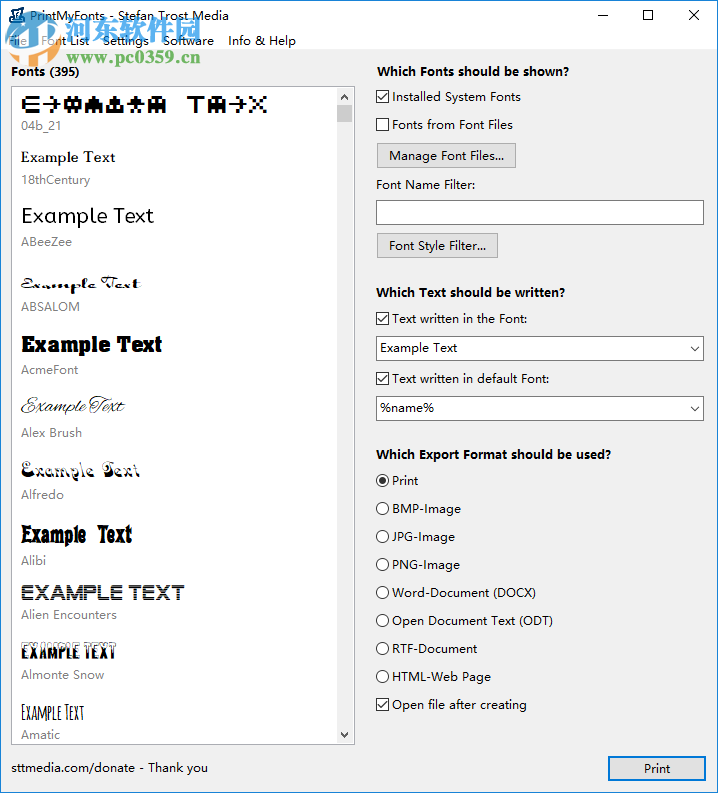Viewport: 718px width, 793px height.
Task: Select the Alex Brush font preview
Action: coord(73,406)
